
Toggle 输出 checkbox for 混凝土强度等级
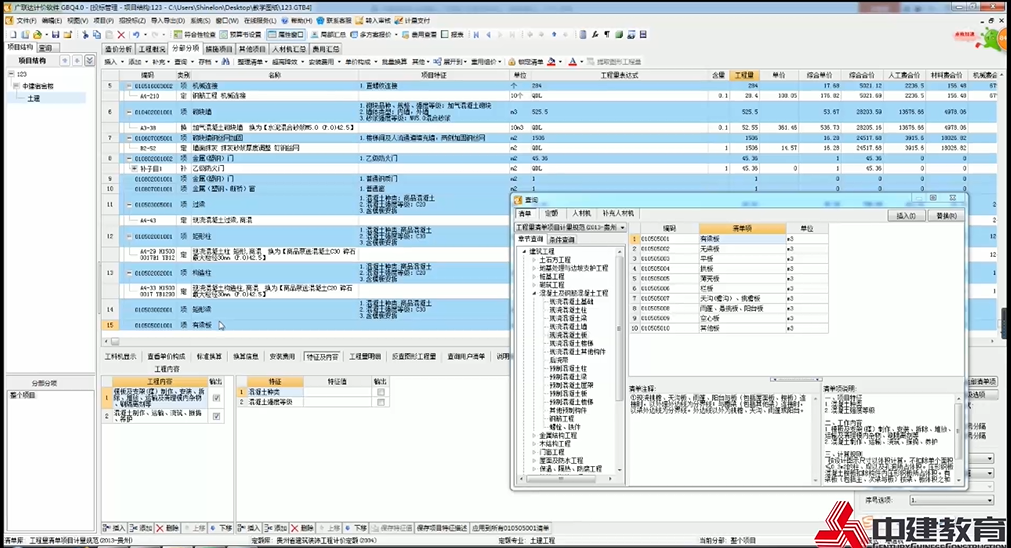[380, 402]
